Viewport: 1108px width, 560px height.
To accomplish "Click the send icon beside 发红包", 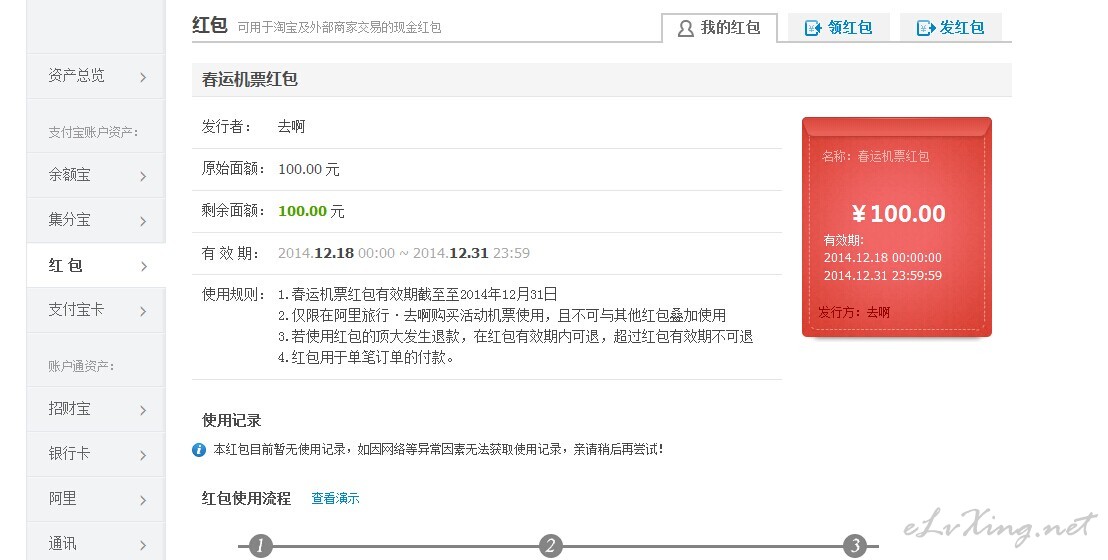I will coord(925,29).
